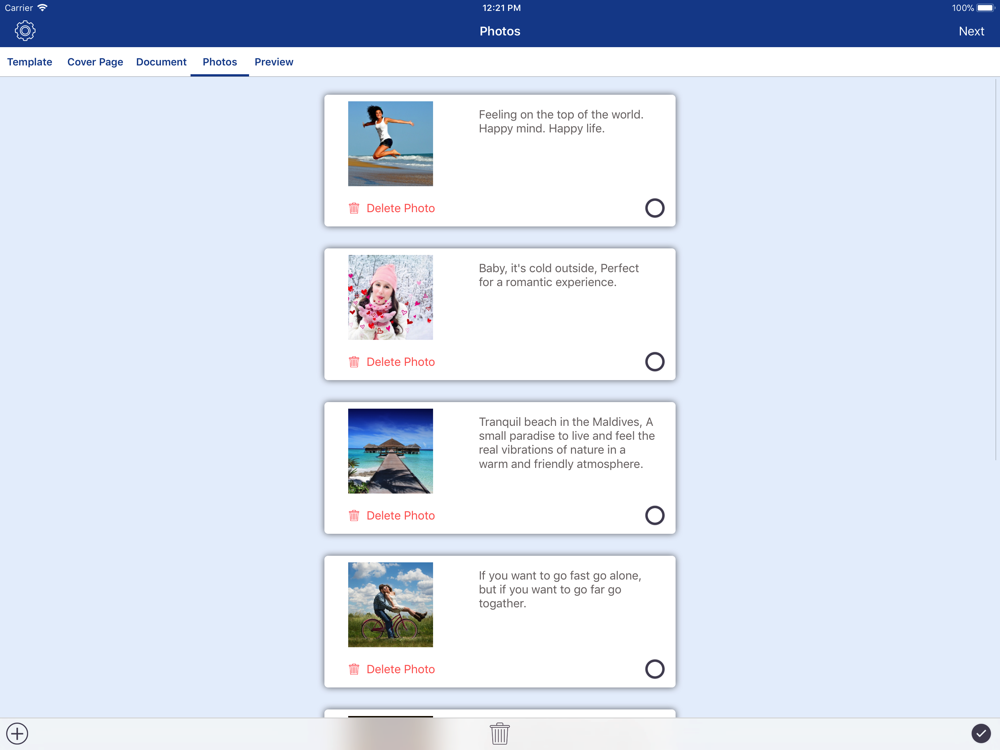
Task: Tap trash icon beside jumping woman photo
Action: (x=354, y=208)
